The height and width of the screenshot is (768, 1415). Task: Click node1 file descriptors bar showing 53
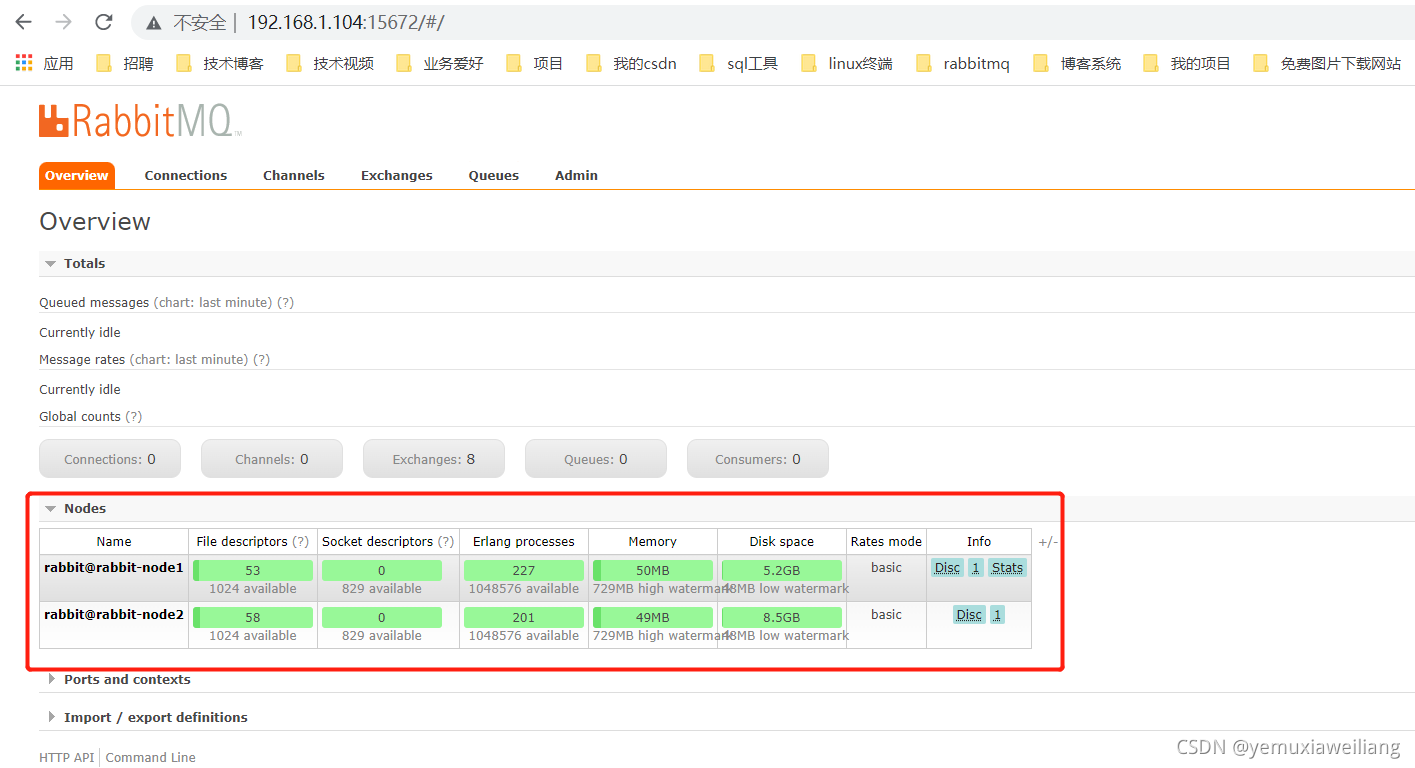point(253,570)
